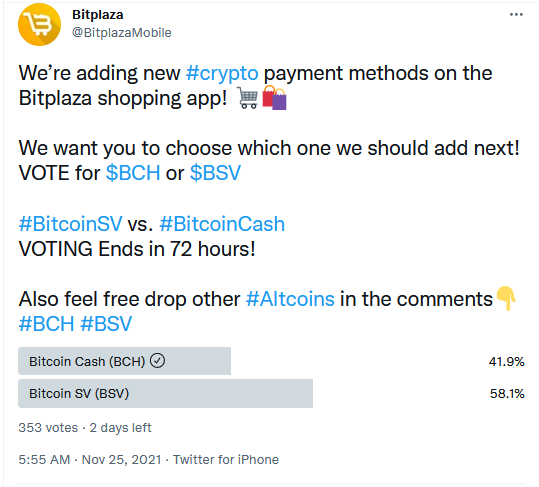Click the Twitter for iPhone source link
This screenshot has height=487, width=539.
[x=226, y=460]
